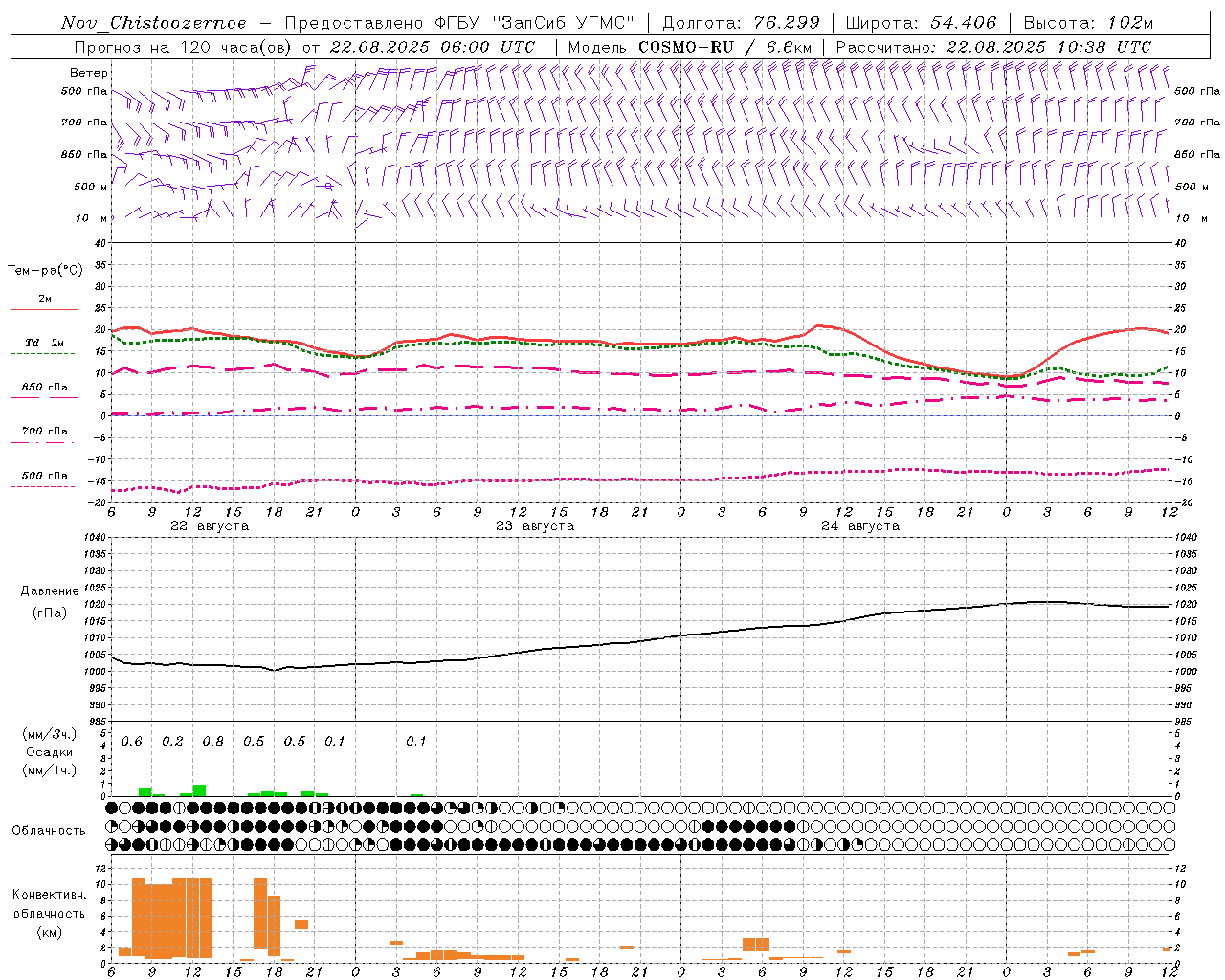Click the 500 гПа temperature legend dotted line

(x=44, y=486)
